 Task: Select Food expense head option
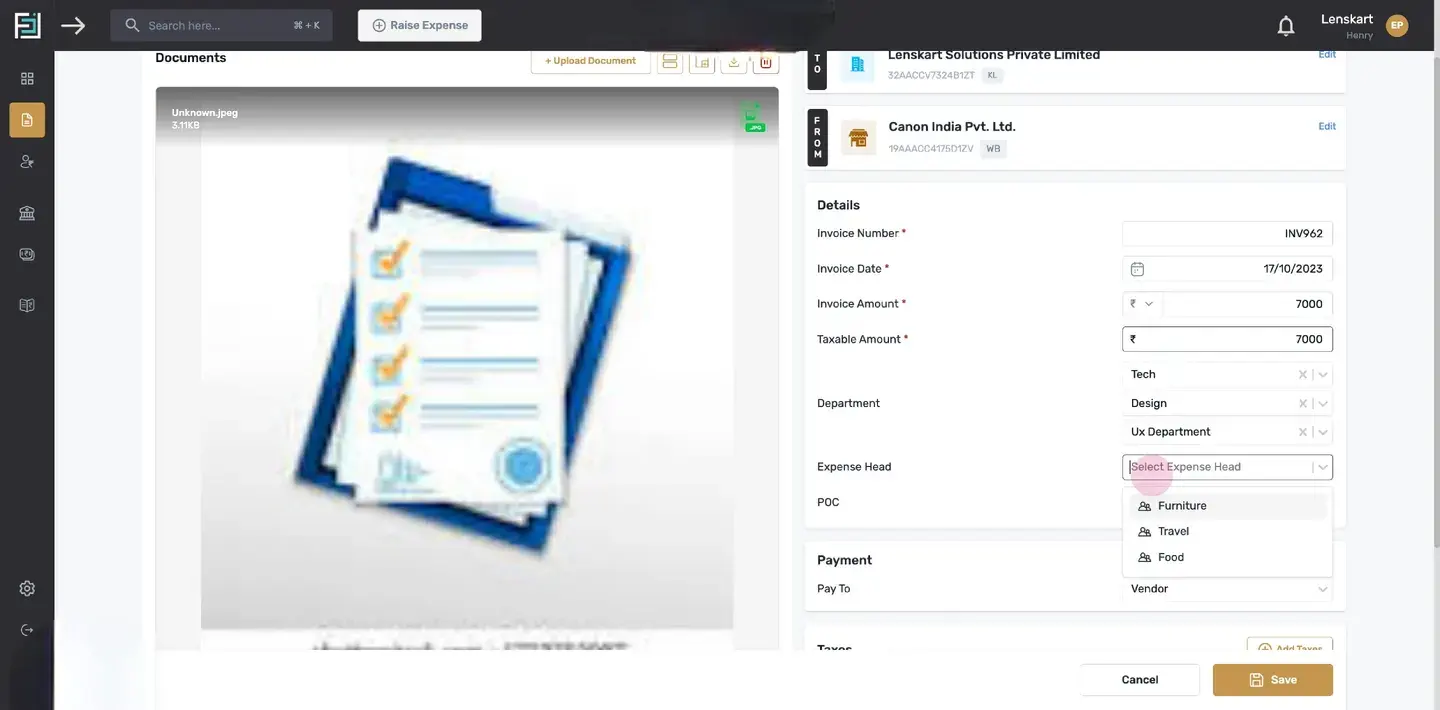(1227, 558)
